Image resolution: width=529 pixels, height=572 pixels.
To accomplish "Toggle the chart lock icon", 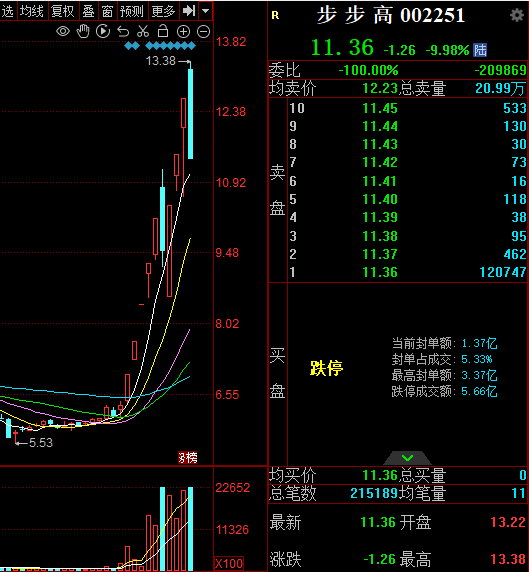I will (x=163, y=31).
